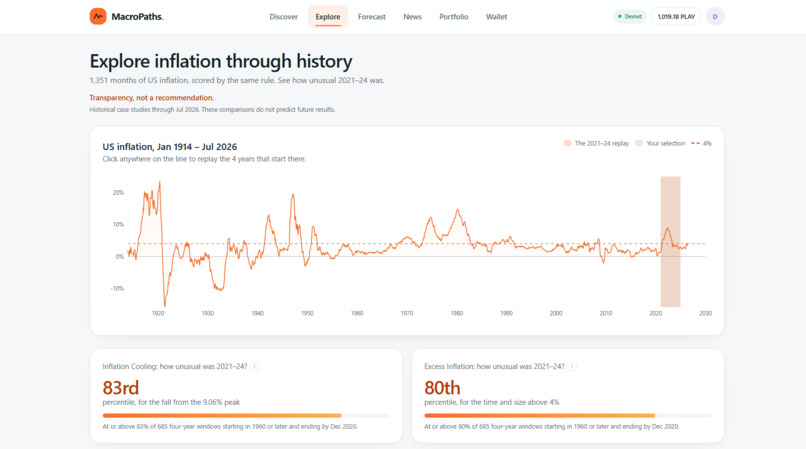Click the 83rd percentile progress bar

pos(246,416)
